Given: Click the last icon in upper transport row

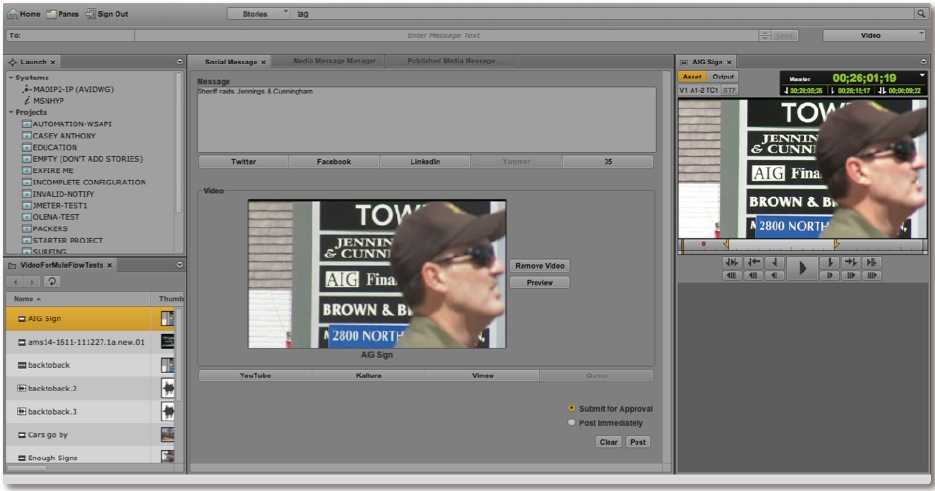Looking at the screenshot, I should (x=872, y=263).
